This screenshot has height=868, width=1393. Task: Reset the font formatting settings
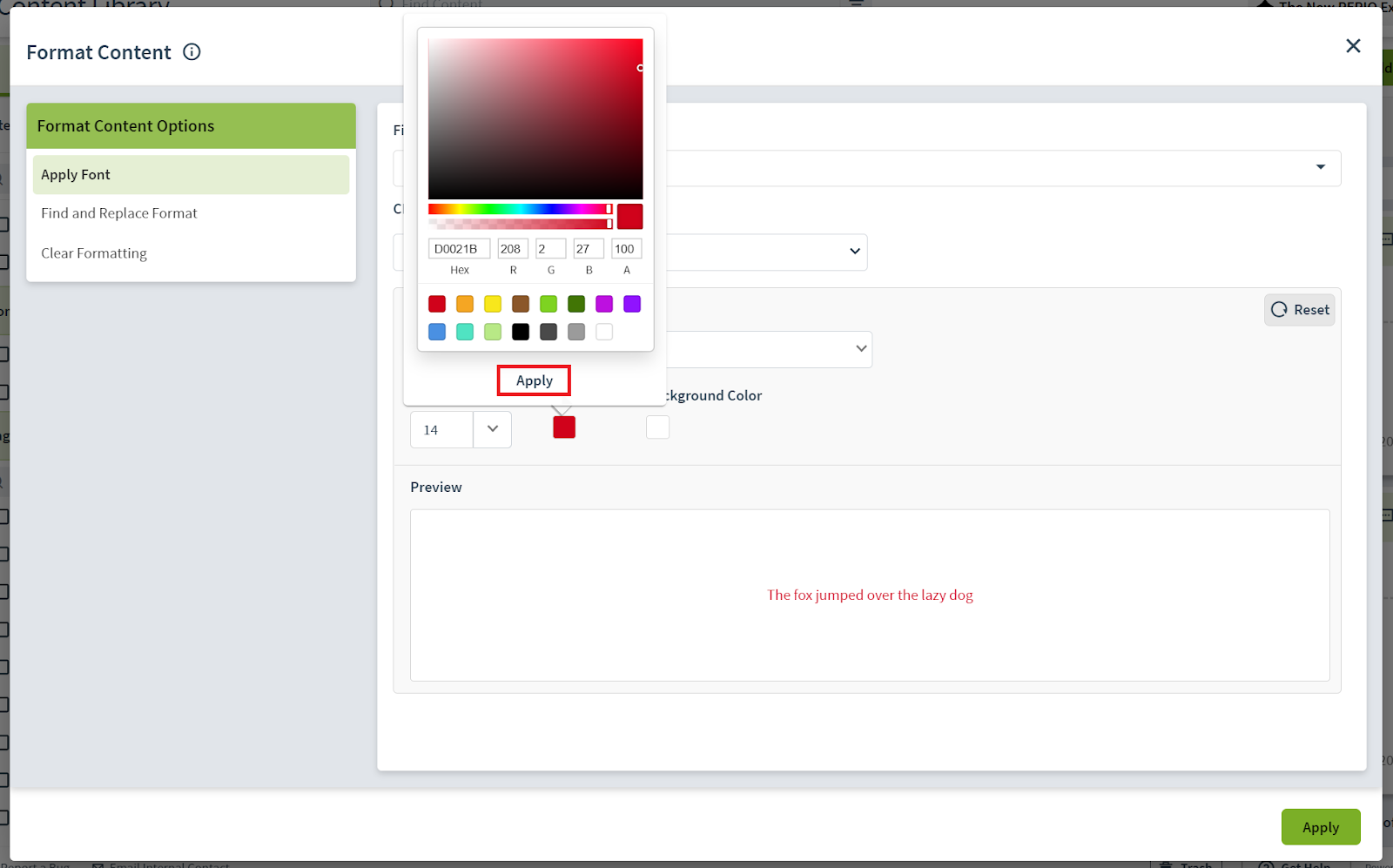pyautogui.click(x=1300, y=310)
